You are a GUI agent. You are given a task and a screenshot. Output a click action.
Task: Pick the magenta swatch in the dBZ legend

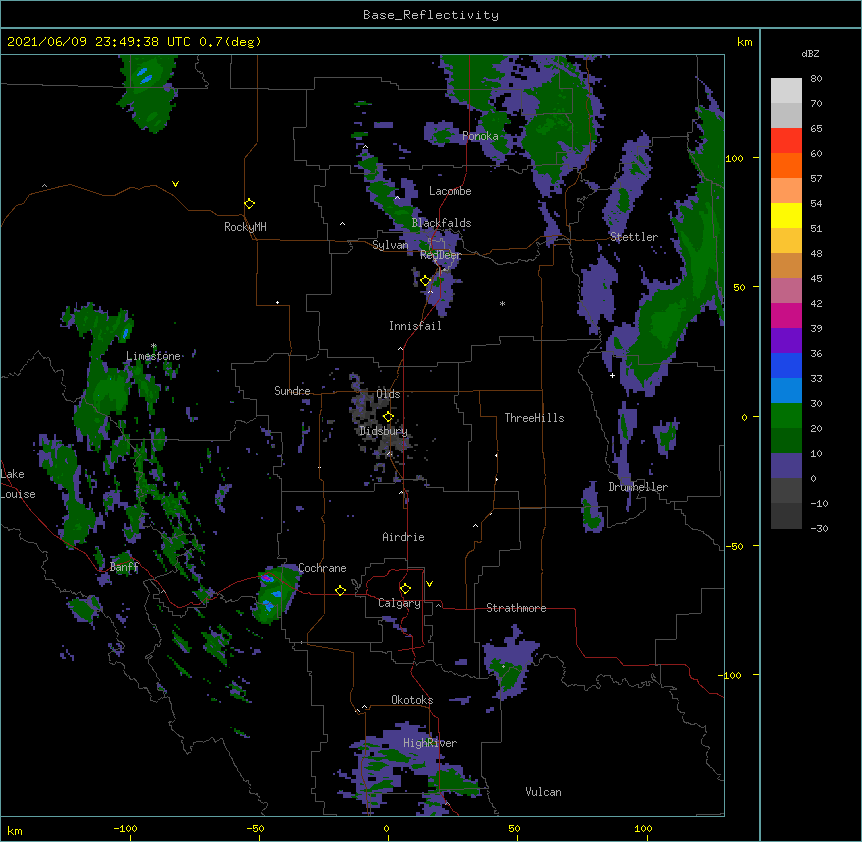(x=786, y=315)
